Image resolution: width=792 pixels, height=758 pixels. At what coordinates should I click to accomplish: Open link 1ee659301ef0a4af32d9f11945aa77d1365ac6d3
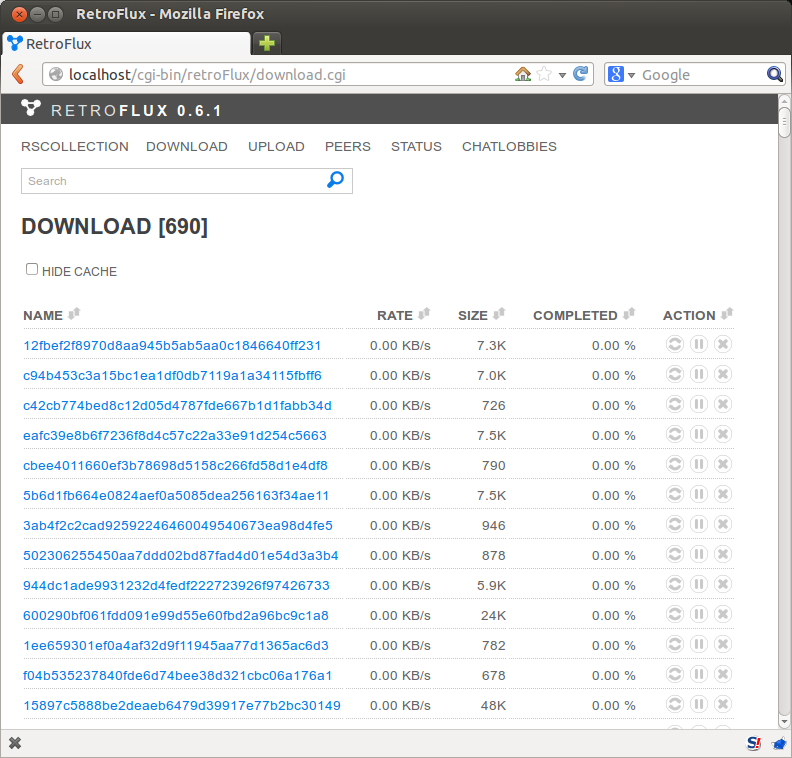(176, 645)
